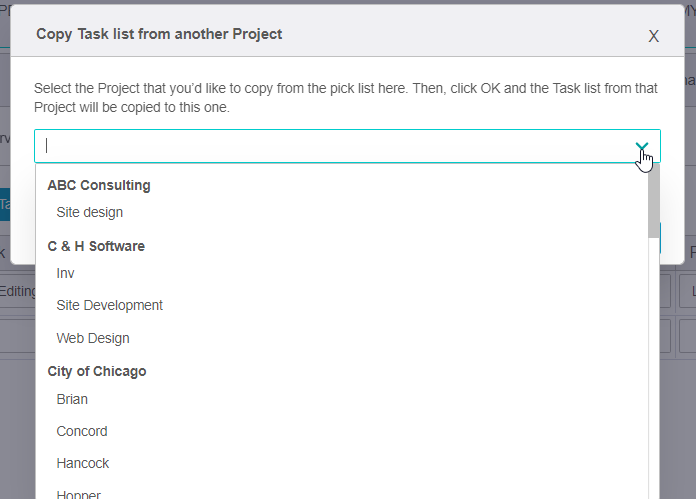Select Brian under City of Chicago
696x499 pixels.
72,399
